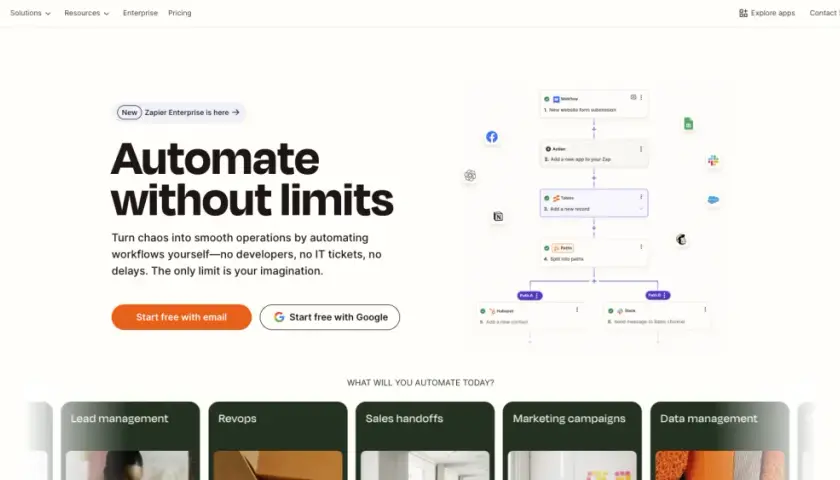840x480 pixels.
Task: Expand the Solutions dropdown menu
Action: coord(31,13)
